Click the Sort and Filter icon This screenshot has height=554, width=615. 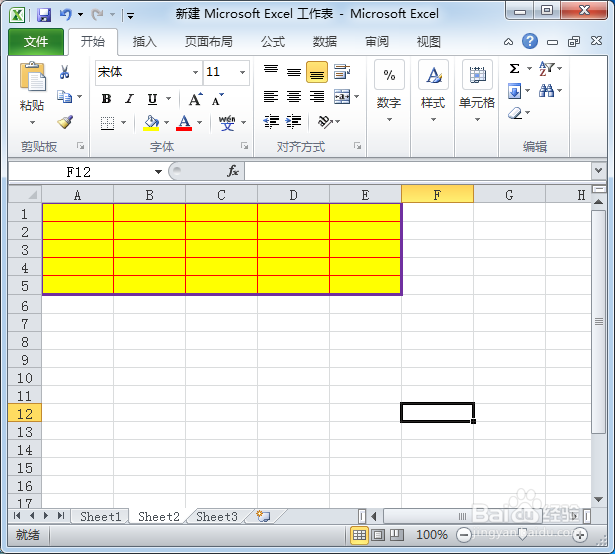coord(546,69)
